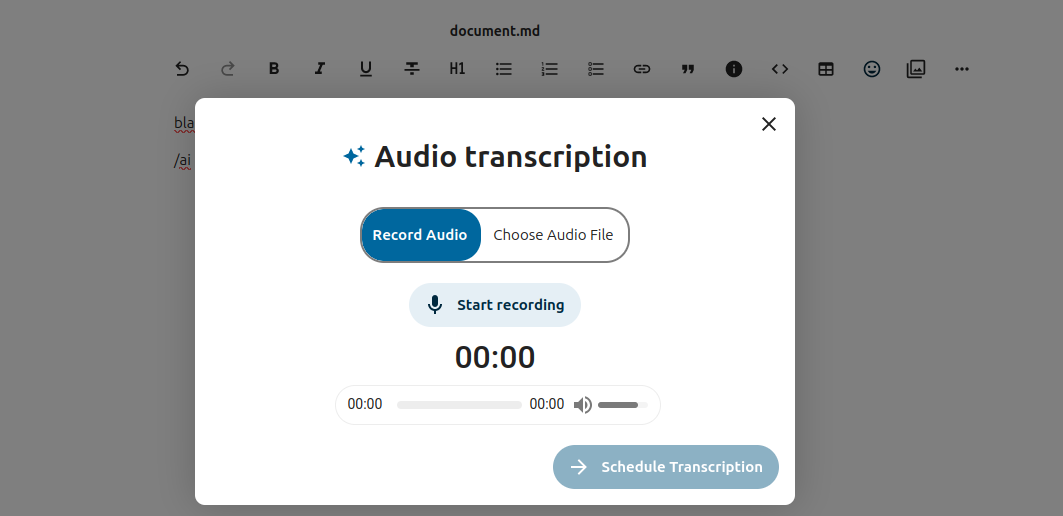Click the Undo arrow icon
1063x516 pixels.
(x=182, y=69)
